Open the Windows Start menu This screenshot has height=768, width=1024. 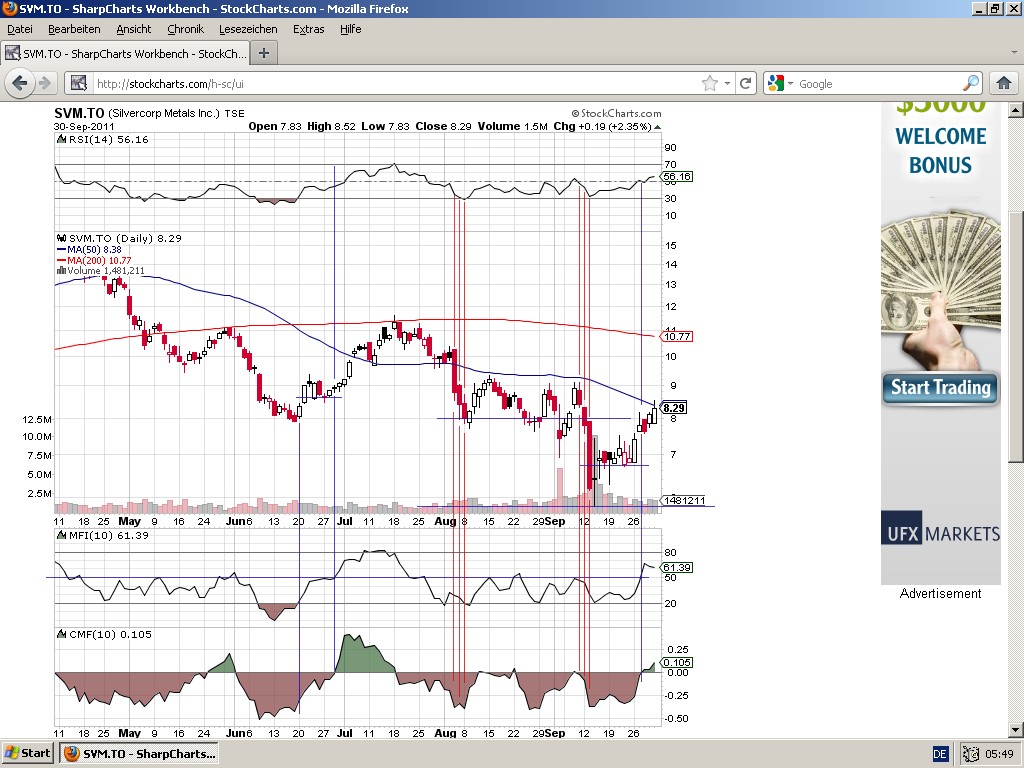28,753
